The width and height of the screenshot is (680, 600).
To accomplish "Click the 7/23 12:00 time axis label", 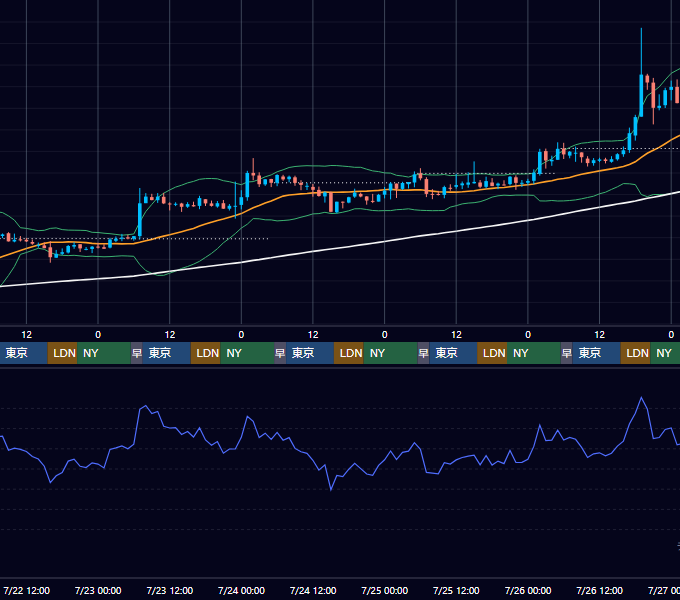I will point(170,590).
